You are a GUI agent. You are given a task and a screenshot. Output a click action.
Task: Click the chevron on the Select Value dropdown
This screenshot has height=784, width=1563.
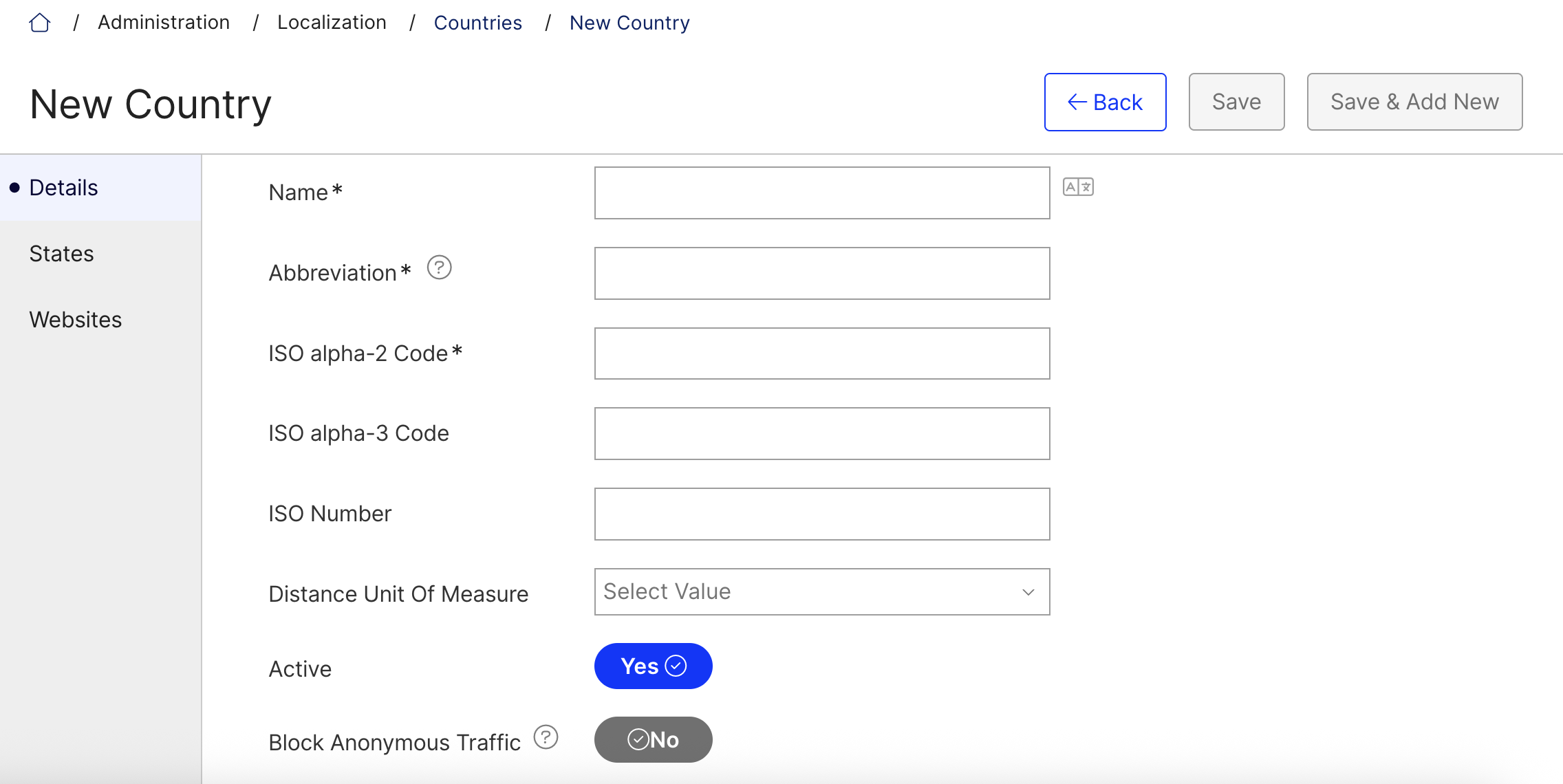point(1028,591)
